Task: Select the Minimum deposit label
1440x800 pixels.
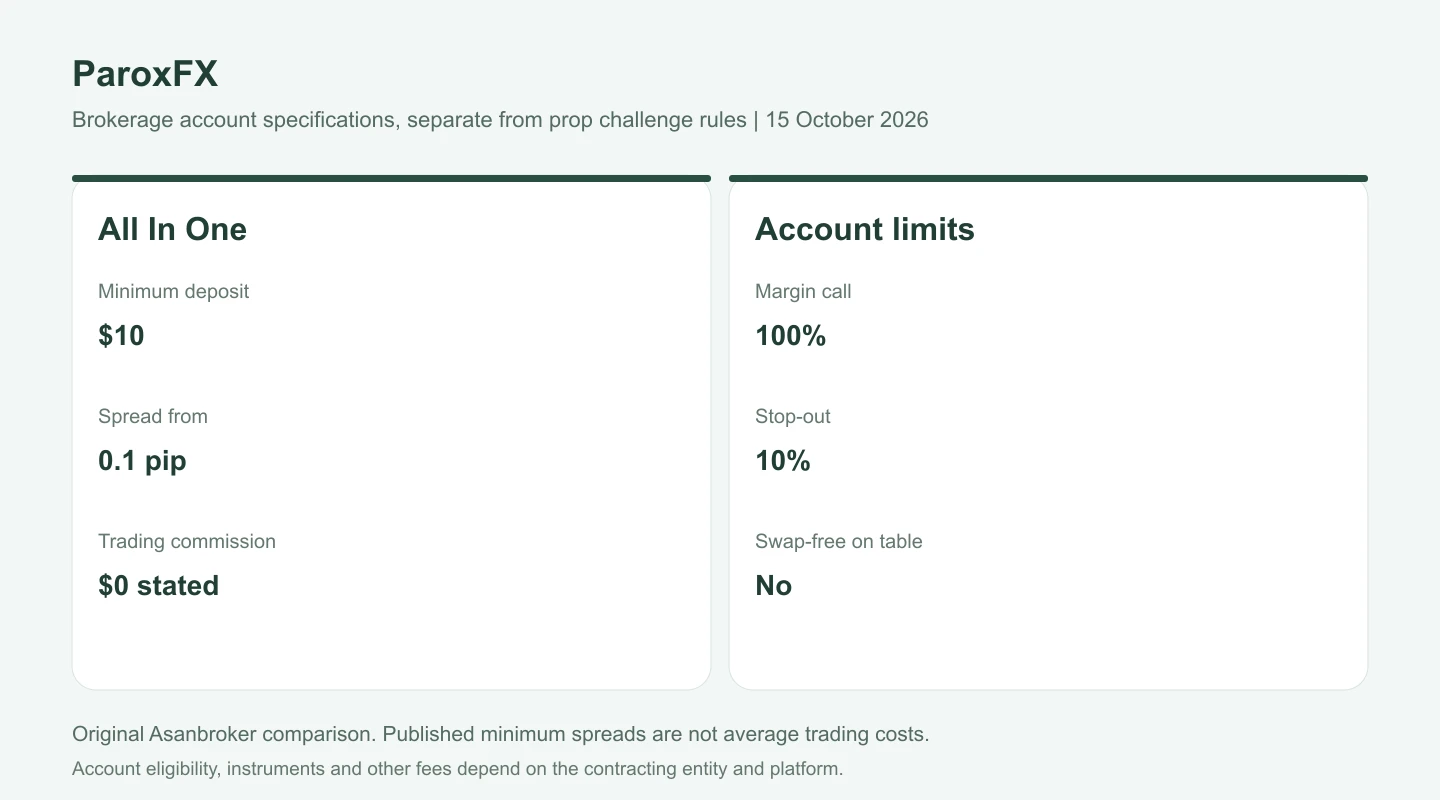Action: (x=173, y=292)
